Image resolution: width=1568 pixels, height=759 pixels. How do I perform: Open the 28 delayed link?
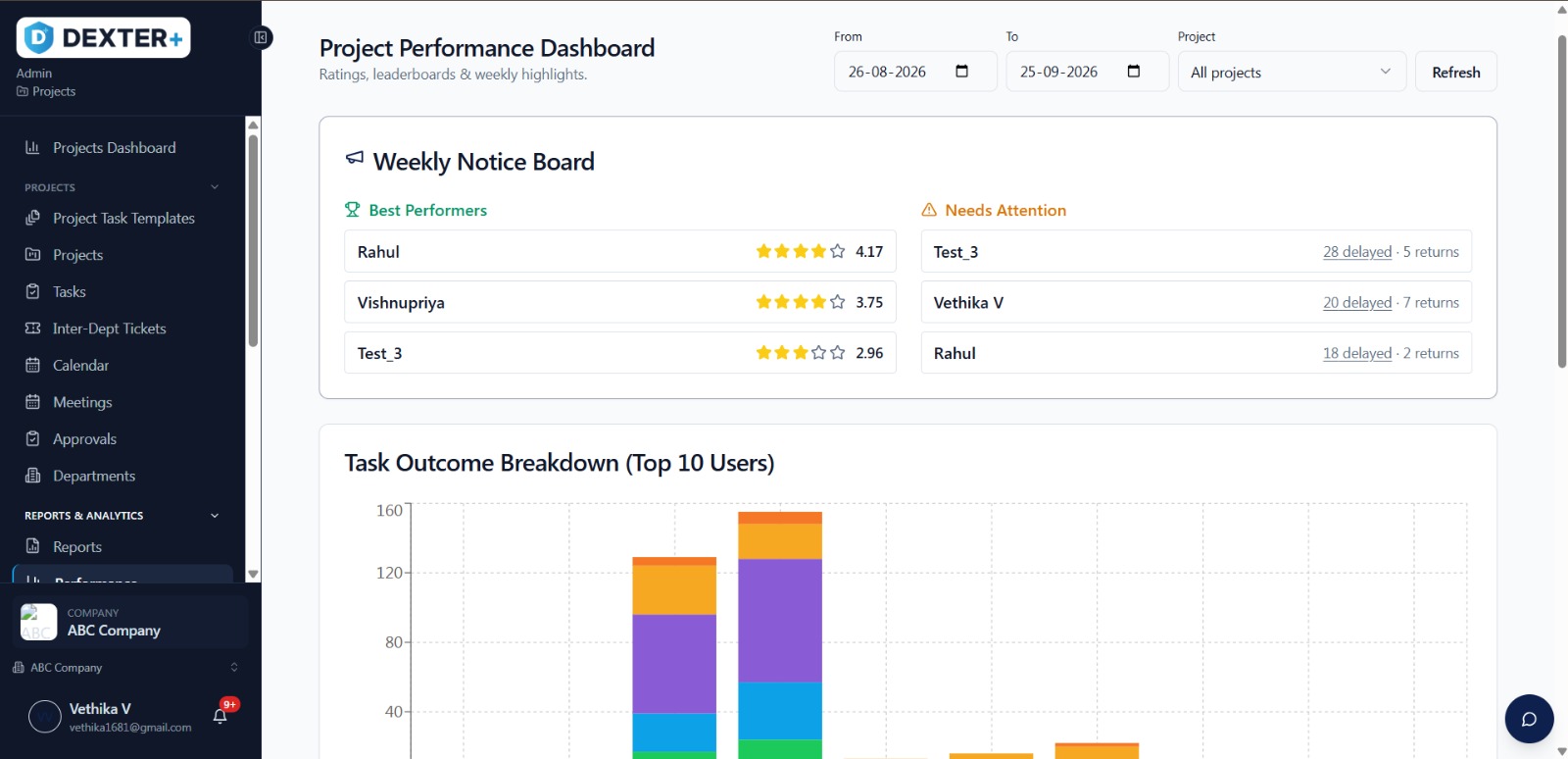(x=1357, y=252)
